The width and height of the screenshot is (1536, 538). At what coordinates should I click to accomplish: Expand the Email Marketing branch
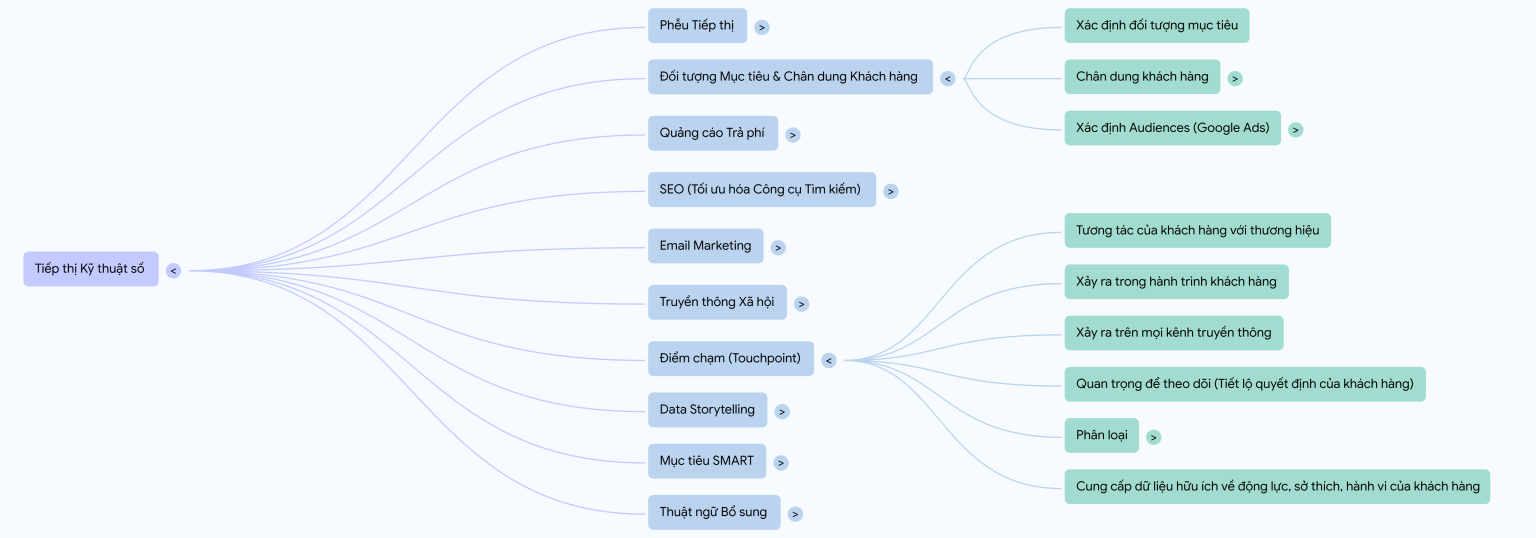pos(778,248)
